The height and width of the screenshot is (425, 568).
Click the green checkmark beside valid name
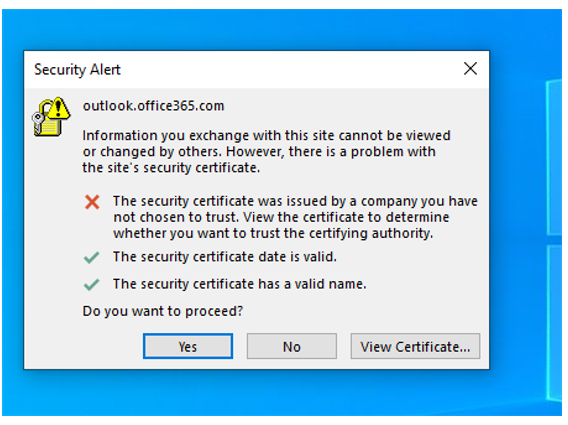pyautogui.click(x=91, y=284)
